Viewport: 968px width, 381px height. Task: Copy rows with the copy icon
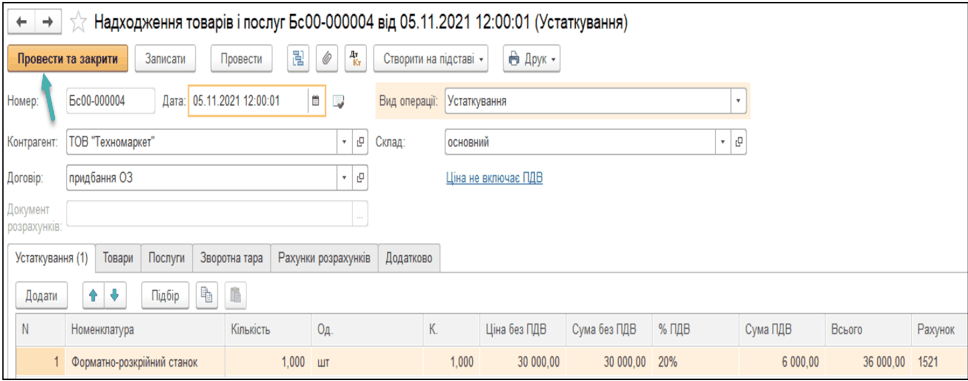[x=206, y=296]
